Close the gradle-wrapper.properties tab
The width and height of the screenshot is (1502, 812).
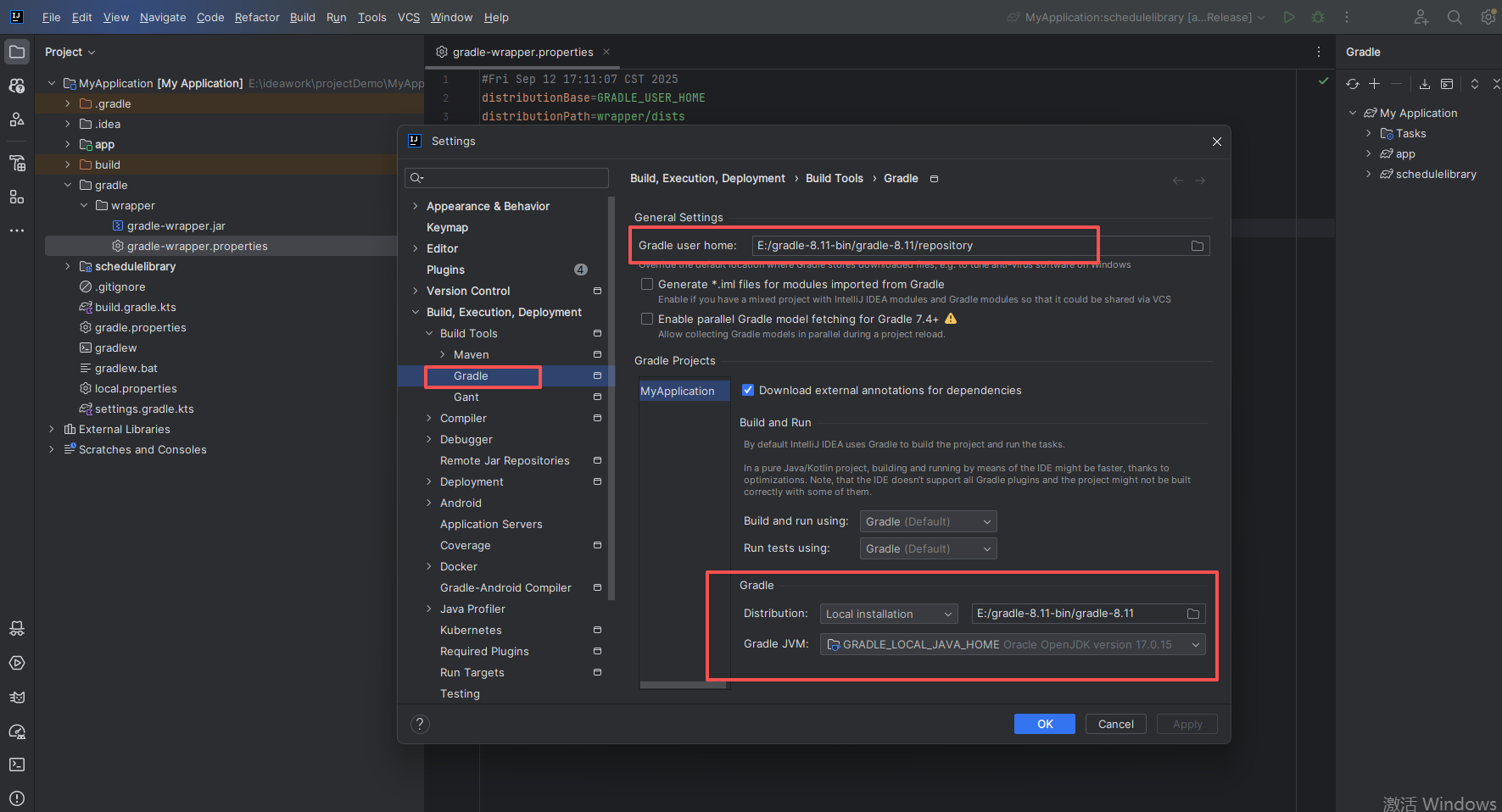pyautogui.click(x=606, y=52)
